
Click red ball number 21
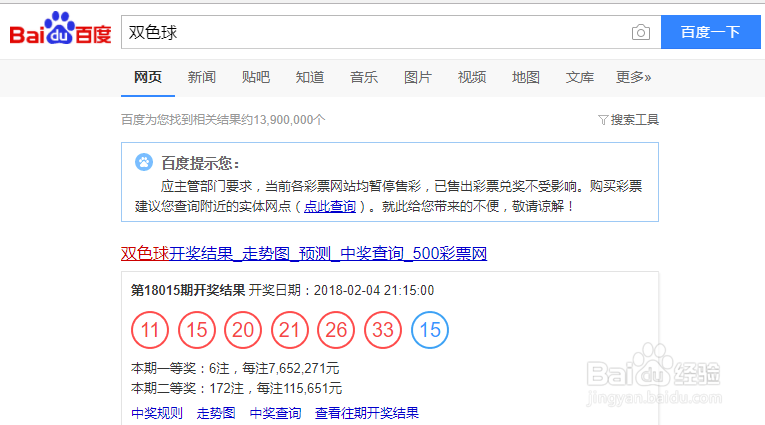pyautogui.click(x=290, y=330)
